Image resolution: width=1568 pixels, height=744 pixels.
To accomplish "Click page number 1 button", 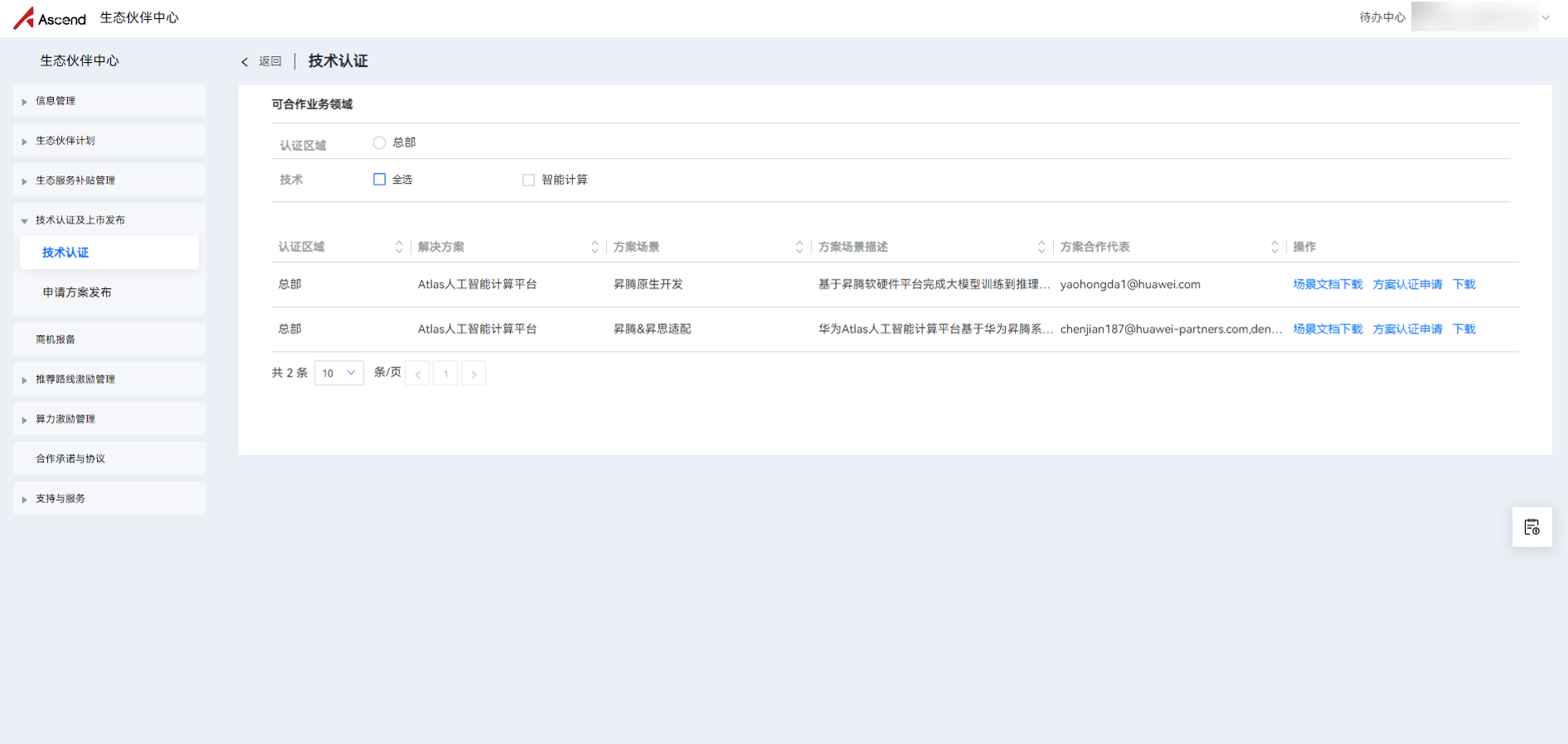I will (445, 374).
